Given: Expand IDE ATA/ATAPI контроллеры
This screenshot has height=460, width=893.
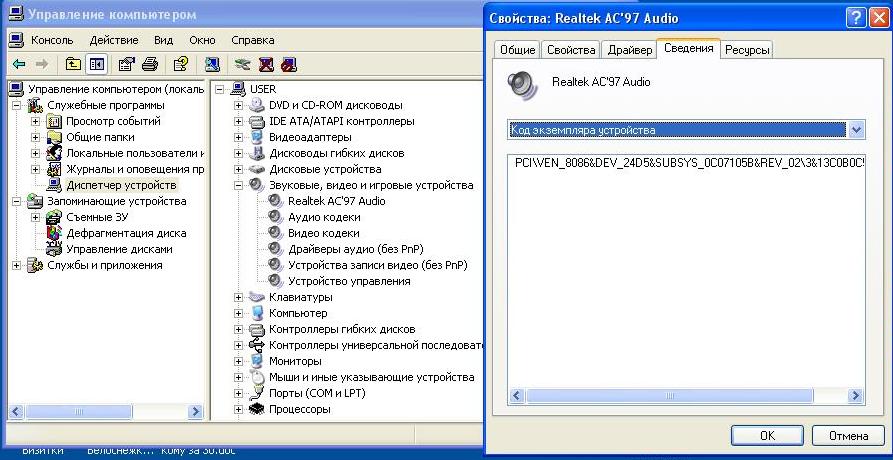Looking at the screenshot, I should [239, 121].
